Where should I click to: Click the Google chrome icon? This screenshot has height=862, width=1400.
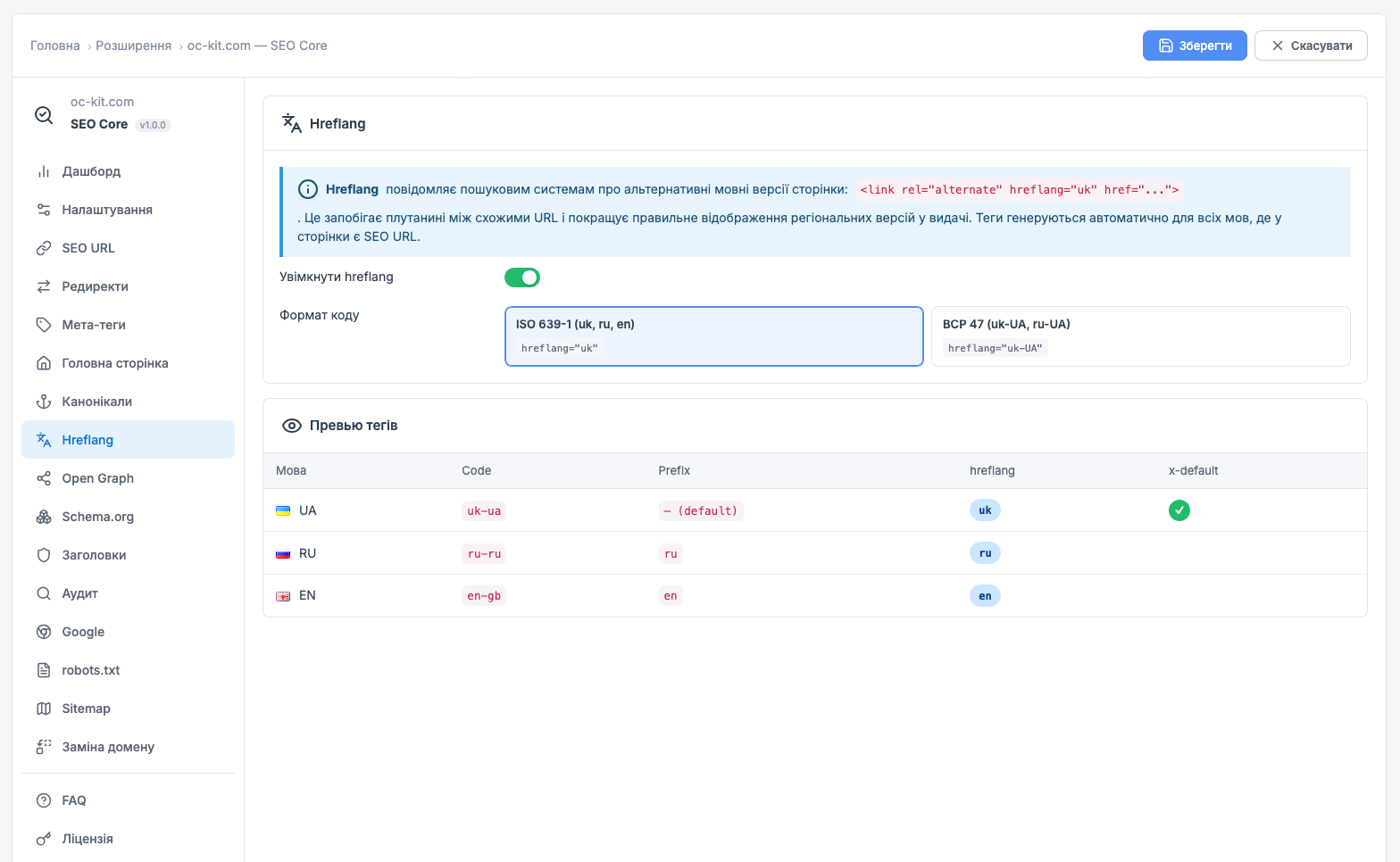click(x=44, y=632)
